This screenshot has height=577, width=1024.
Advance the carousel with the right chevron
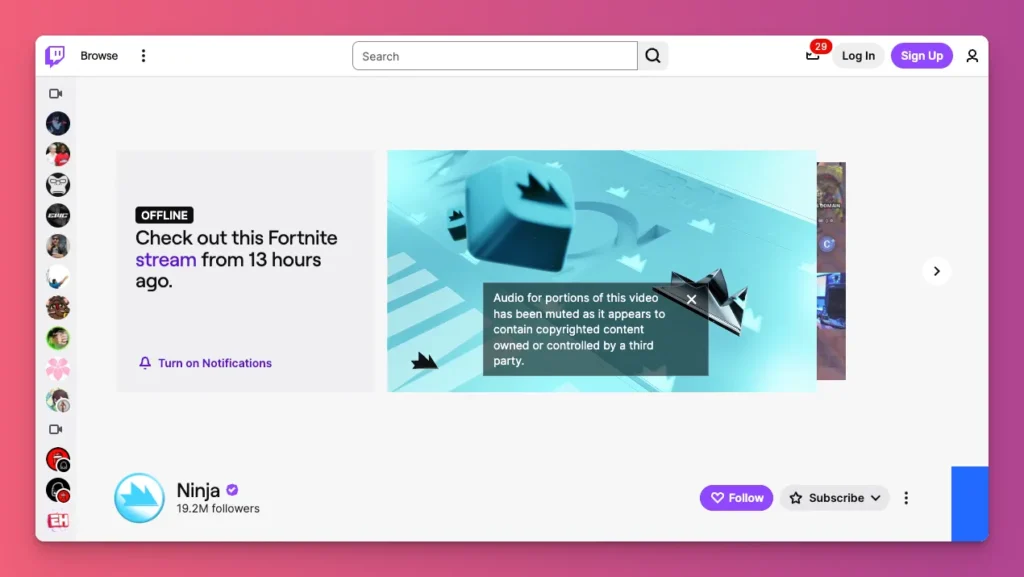936,271
